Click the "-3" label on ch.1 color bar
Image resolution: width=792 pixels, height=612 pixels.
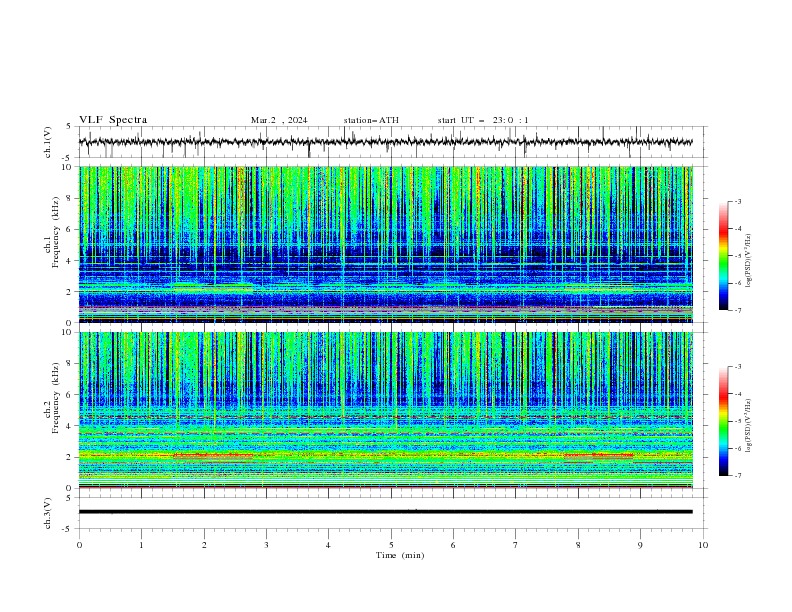(737, 201)
